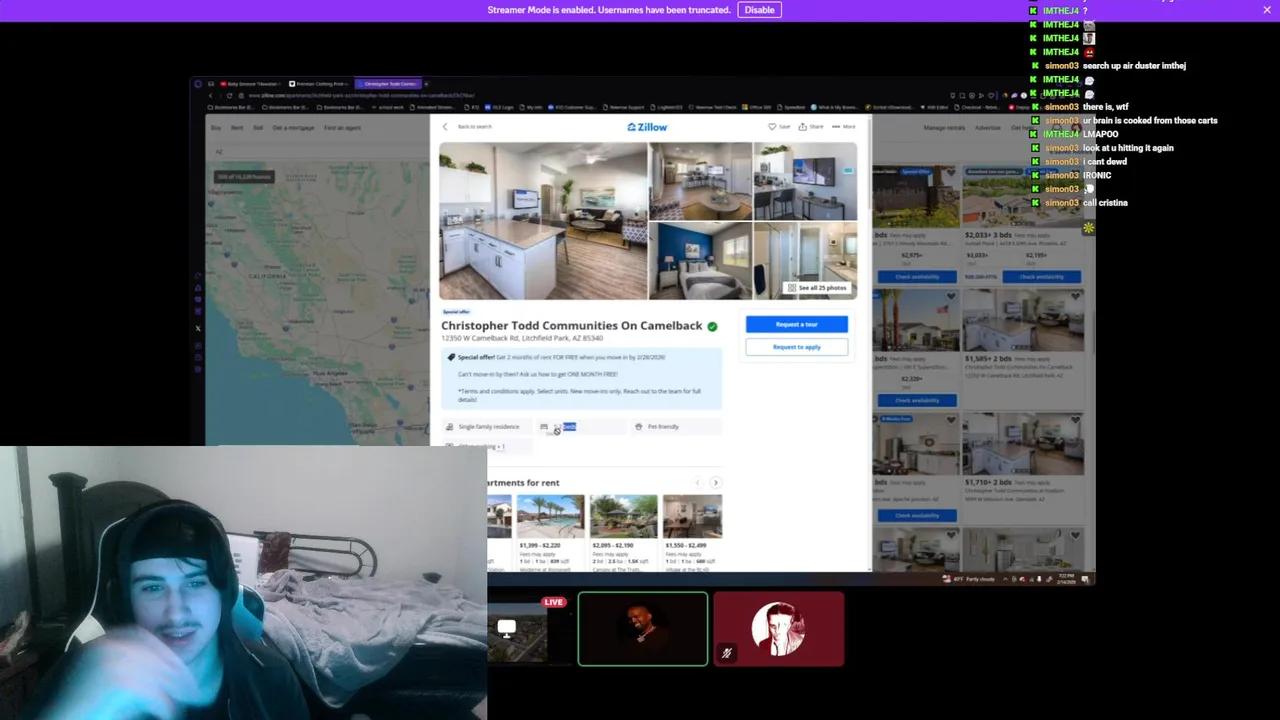The height and width of the screenshot is (720, 1280).
Task: Click the address '12350 W Camelback Rd' text
Action: coord(480,339)
